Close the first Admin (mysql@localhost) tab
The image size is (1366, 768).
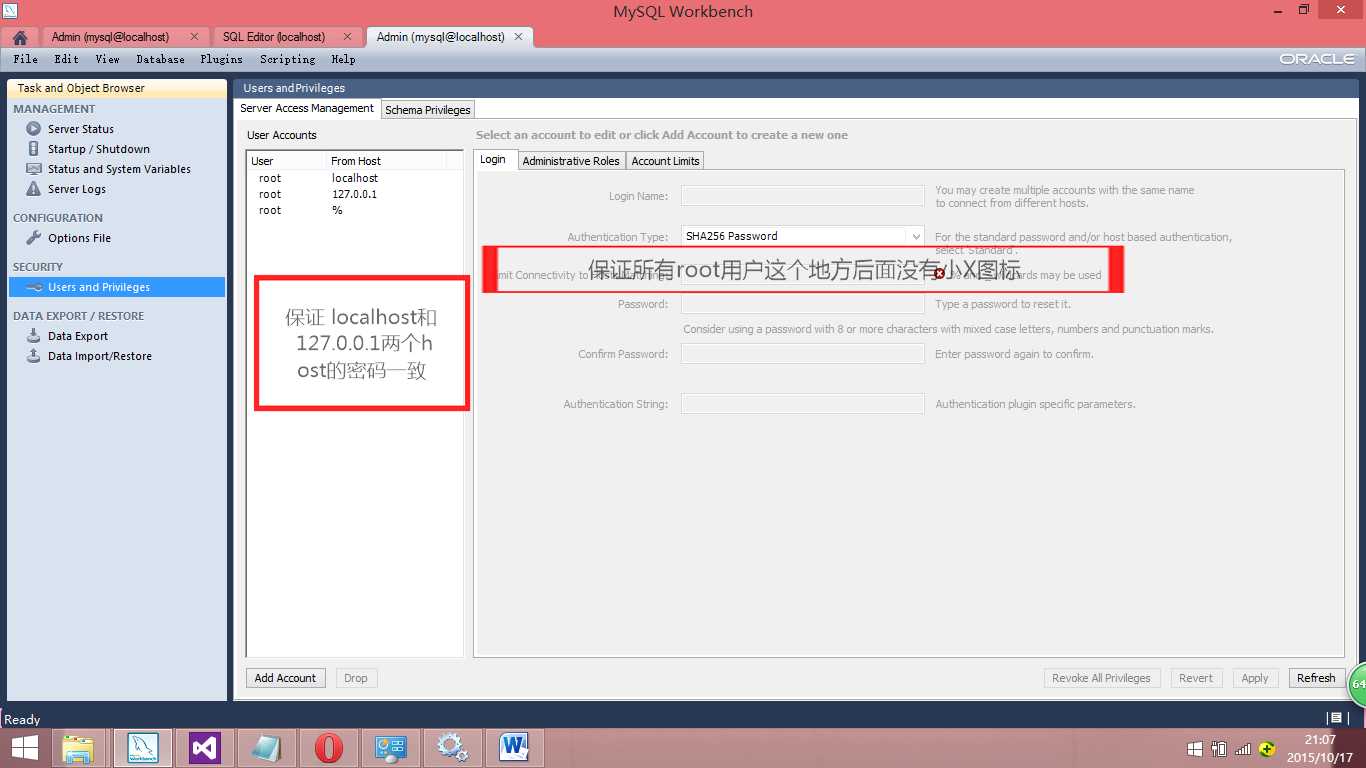[x=194, y=37]
